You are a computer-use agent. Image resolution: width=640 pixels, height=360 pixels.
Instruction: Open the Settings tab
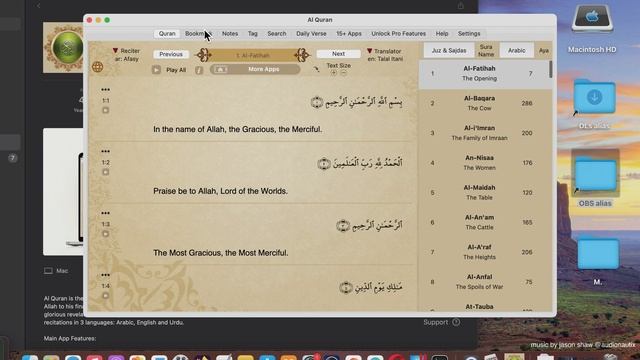coord(469,33)
